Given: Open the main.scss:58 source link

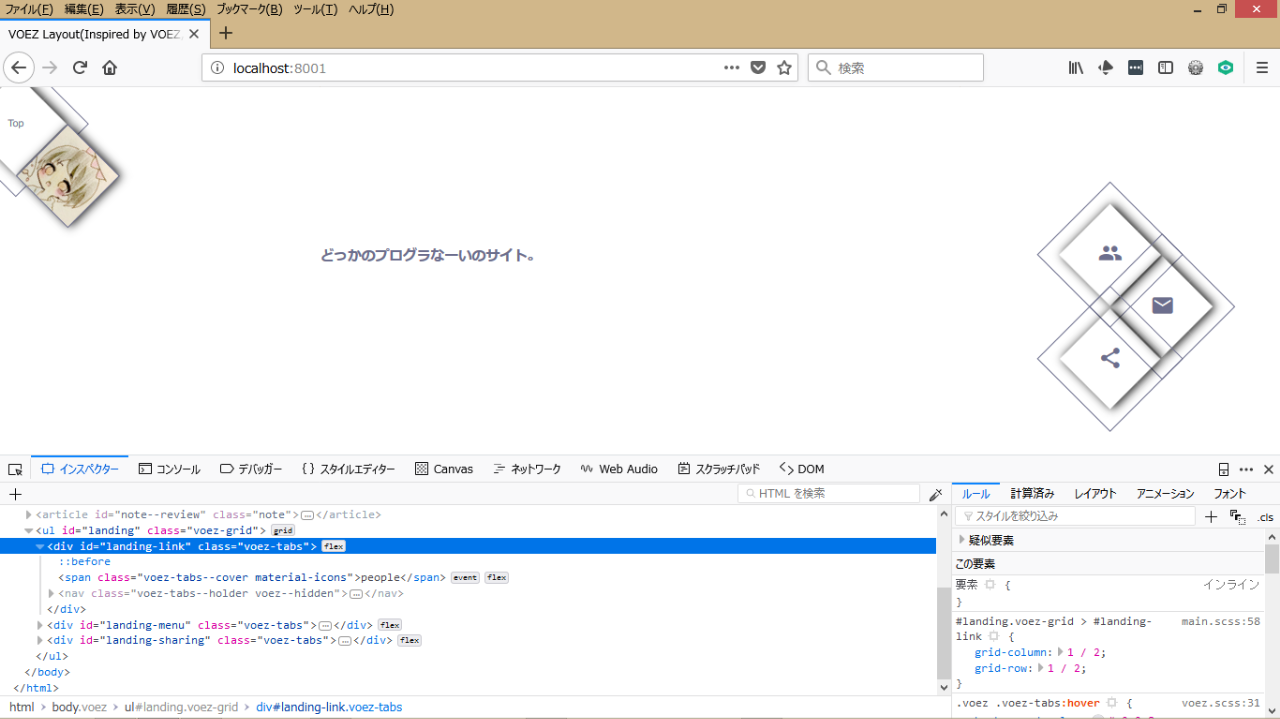Looking at the screenshot, I should pos(1220,622).
